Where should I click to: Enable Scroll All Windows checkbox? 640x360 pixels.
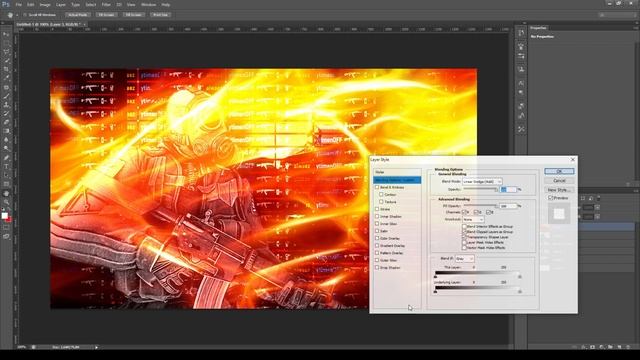point(25,15)
